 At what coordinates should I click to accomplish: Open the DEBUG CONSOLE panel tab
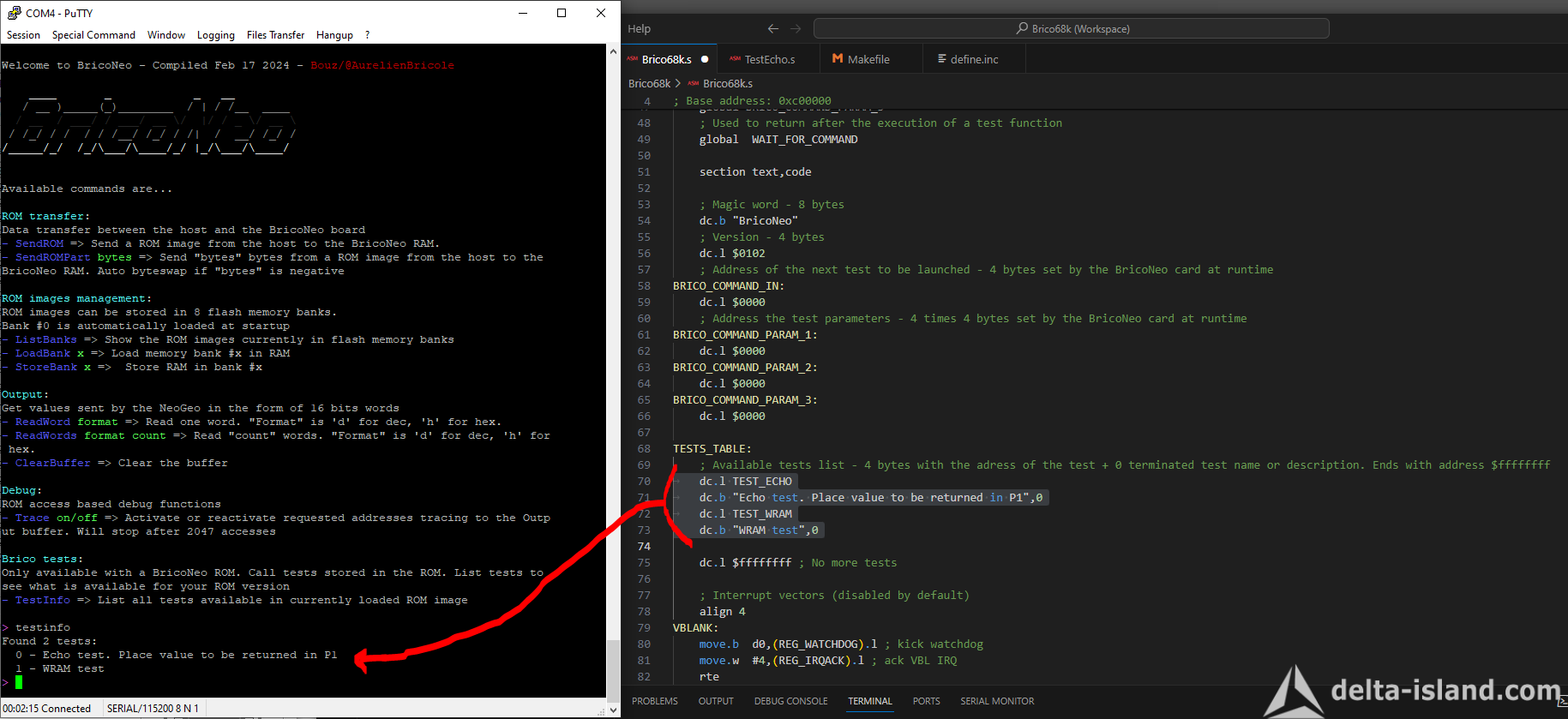pyautogui.click(x=790, y=701)
